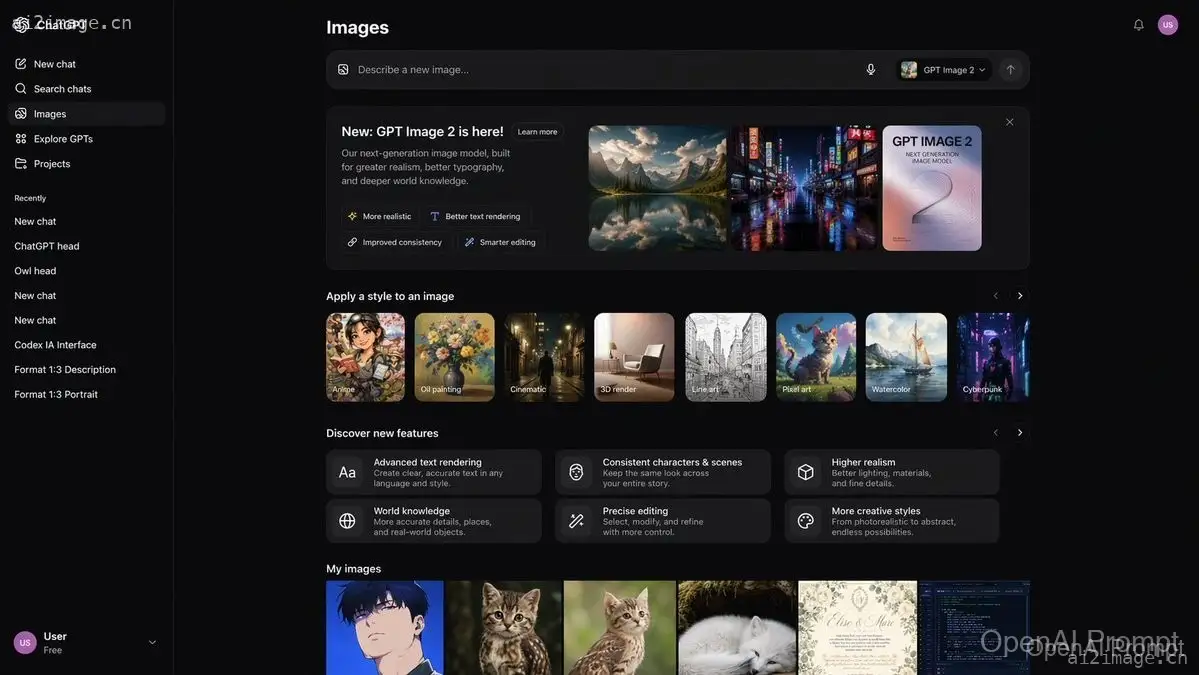This screenshot has width=1199, height=675.
Task: Click the Higher realism feature card
Action: pyautogui.click(x=892, y=472)
